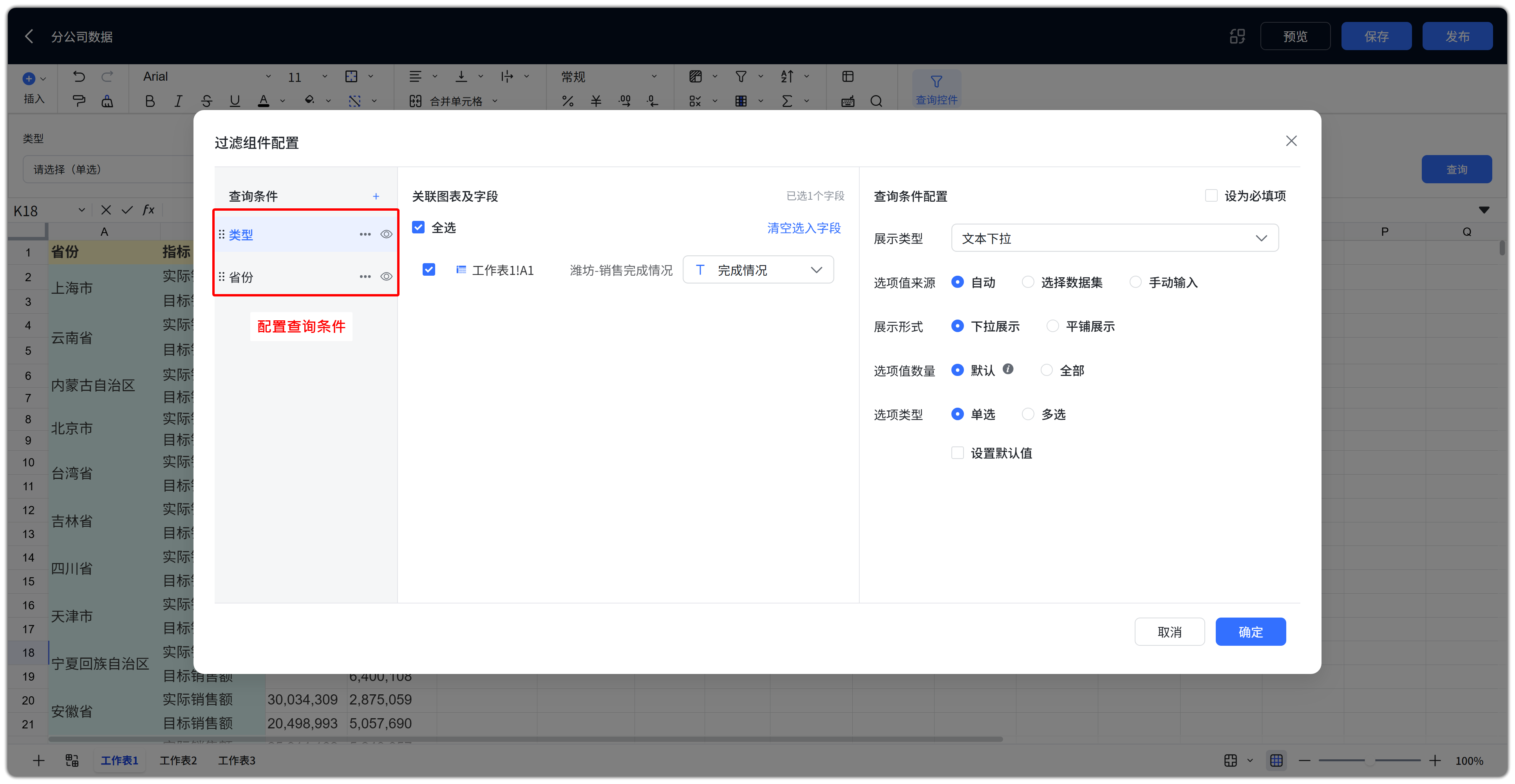Toggle bold formatting

150,101
